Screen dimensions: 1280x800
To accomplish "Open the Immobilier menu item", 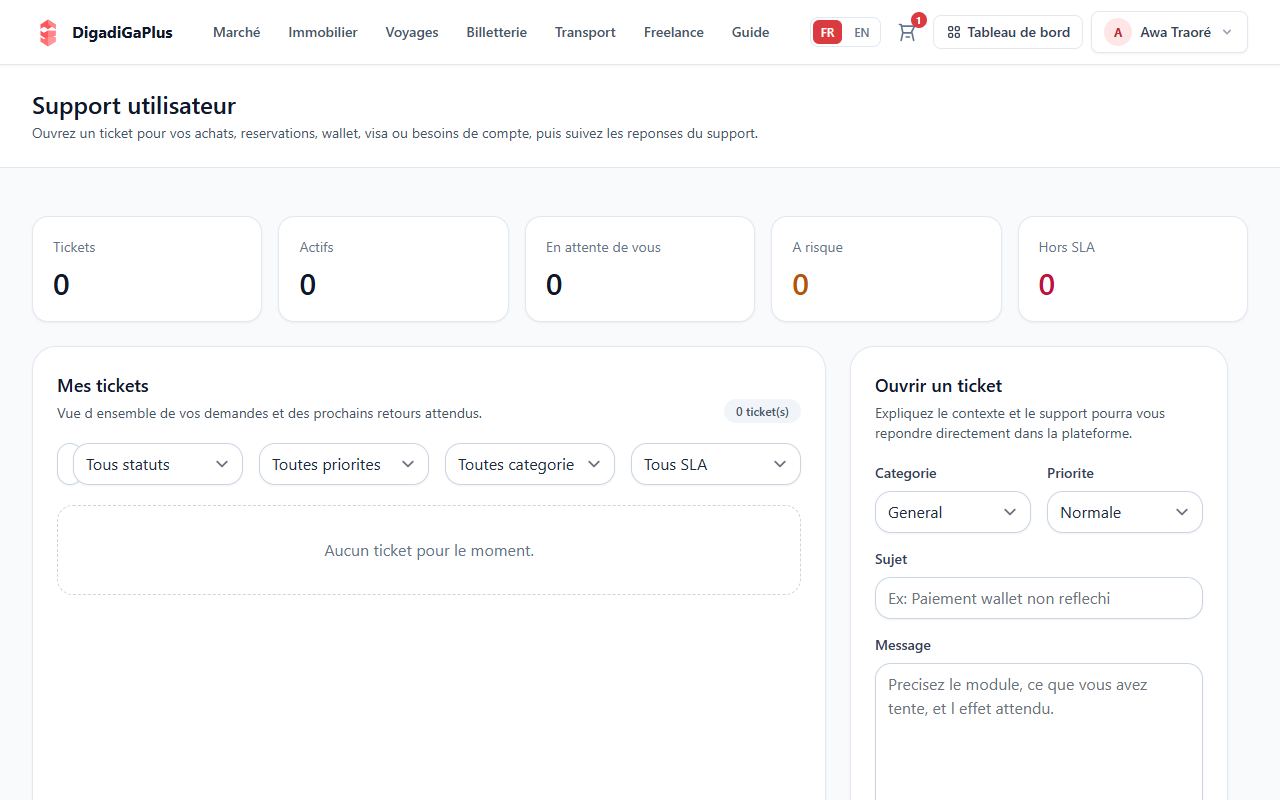I will 323,32.
